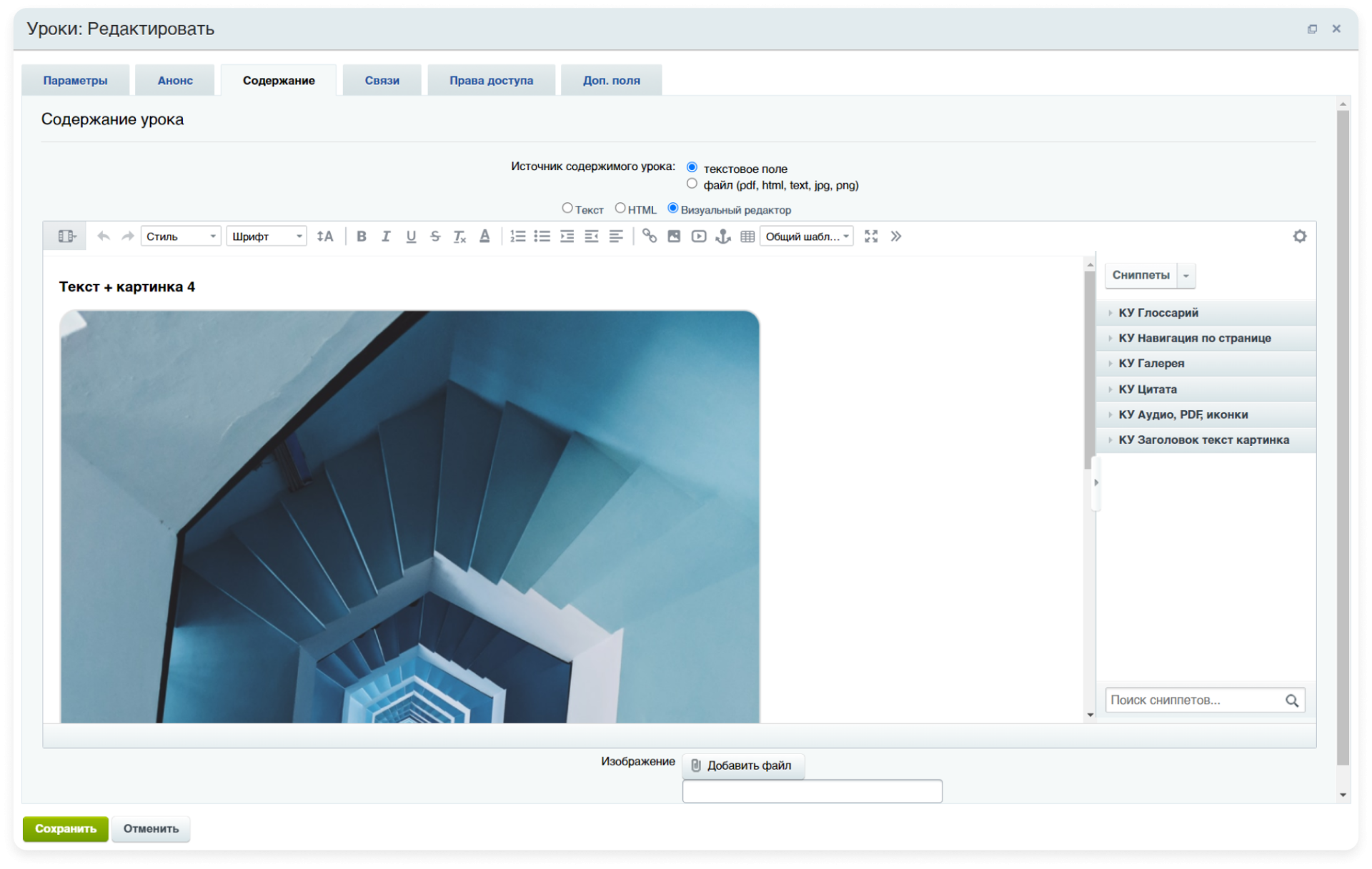
Task: Focus the snippet search field
Action: (1205, 700)
